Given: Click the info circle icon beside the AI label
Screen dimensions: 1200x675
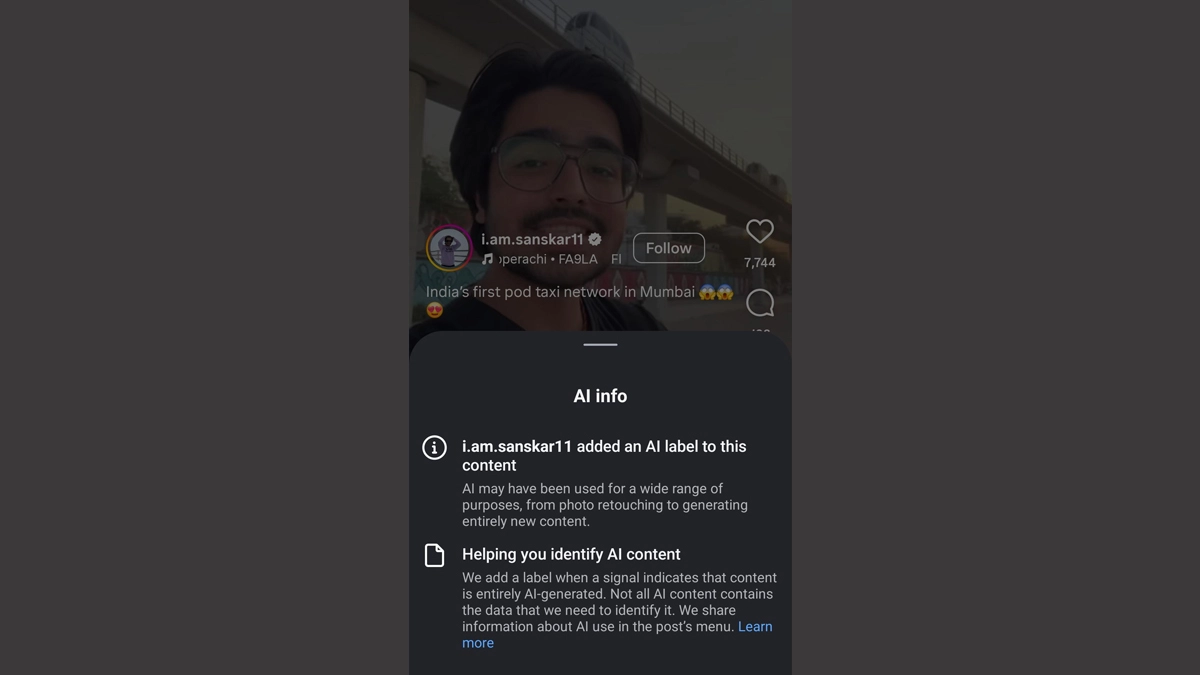Looking at the screenshot, I should 434,447.
